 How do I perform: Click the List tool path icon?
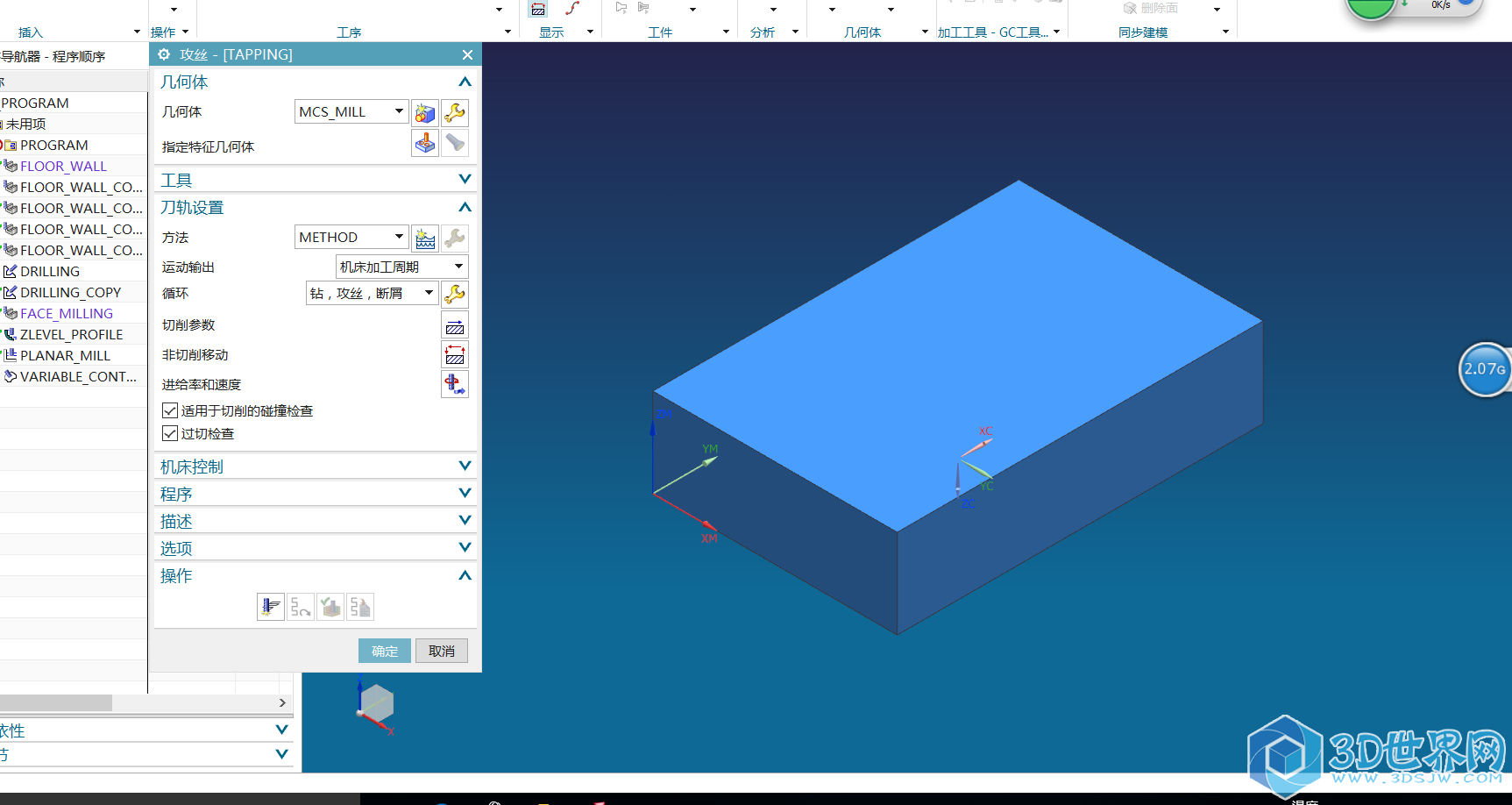point(360,607)
